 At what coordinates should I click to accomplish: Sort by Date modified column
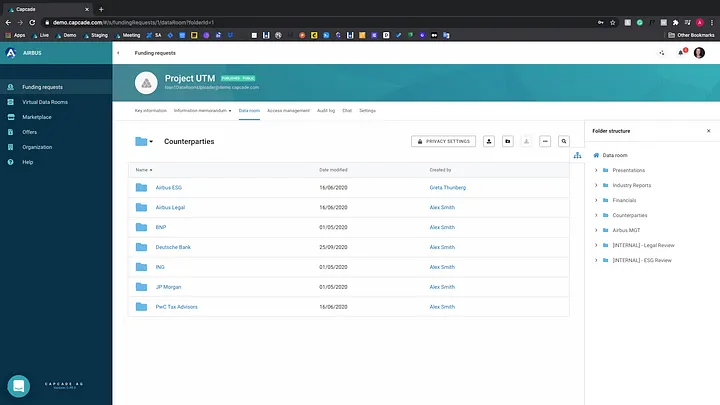click(333, 170)
